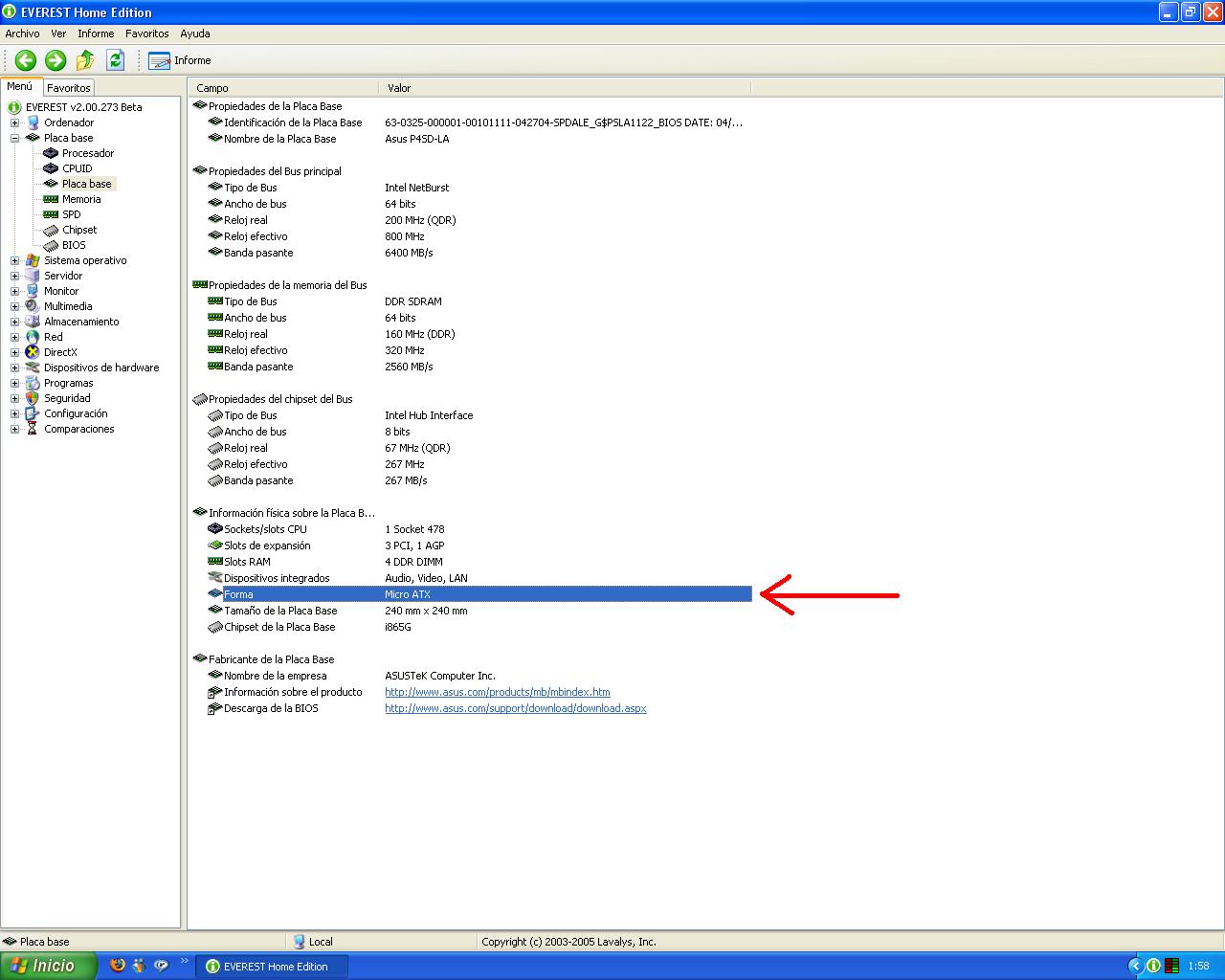Viewport: 1225px width, 980px height.
Task: Click the system tray expand arrow
Action: tap(1135, 967)
